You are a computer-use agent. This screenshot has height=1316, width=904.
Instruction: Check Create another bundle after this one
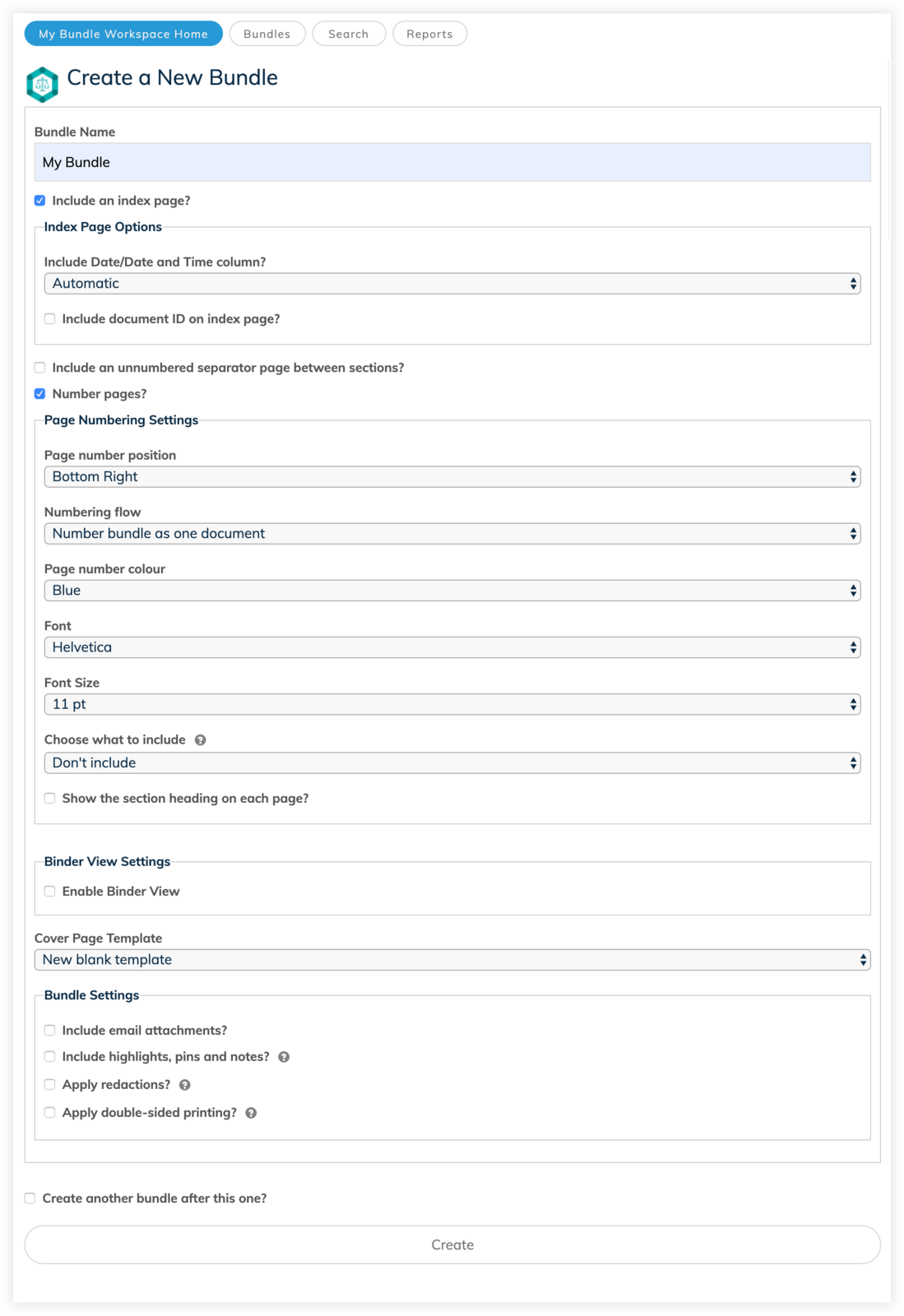click(30, 1198)
